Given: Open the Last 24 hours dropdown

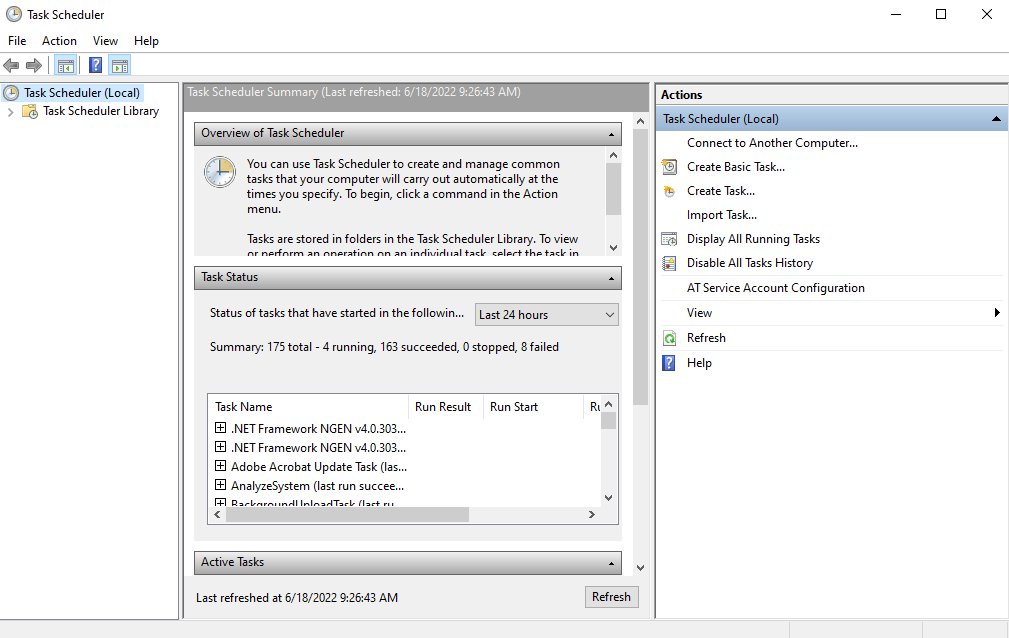Looking at the screenshot, I should coord(546,315).
